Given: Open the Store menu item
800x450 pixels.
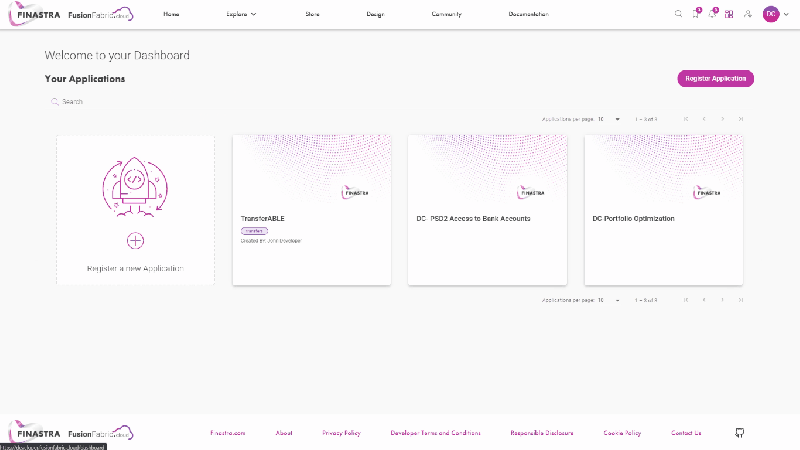Looking at the screenshot, I should pos(312,14).
